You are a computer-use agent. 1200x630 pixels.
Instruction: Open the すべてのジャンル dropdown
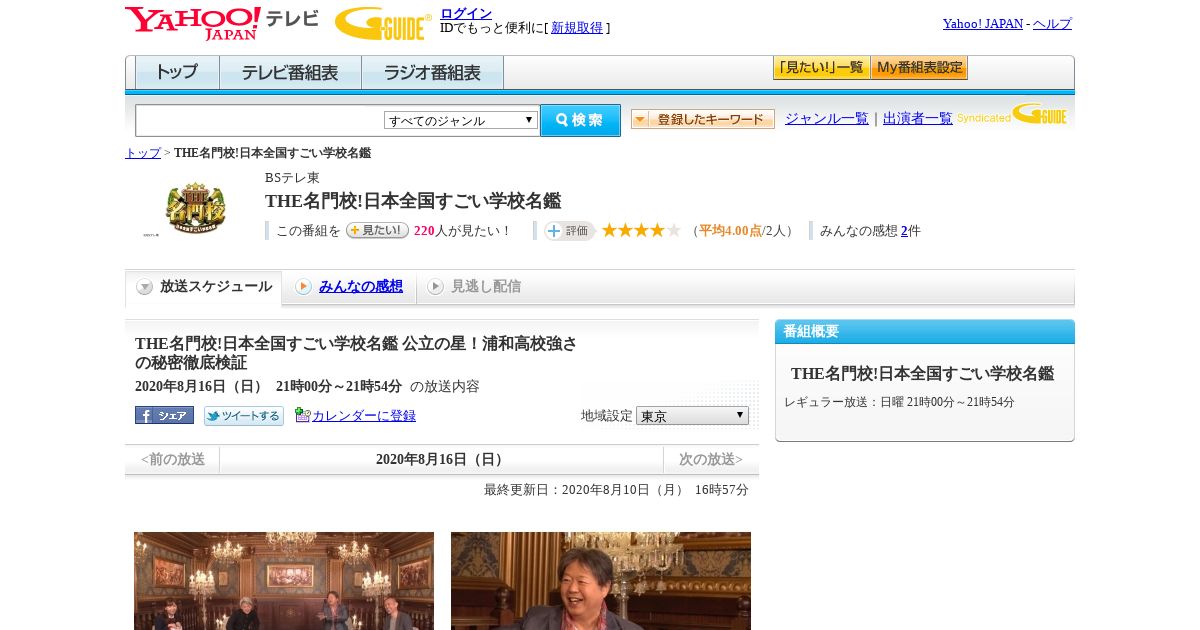[461, 120]
